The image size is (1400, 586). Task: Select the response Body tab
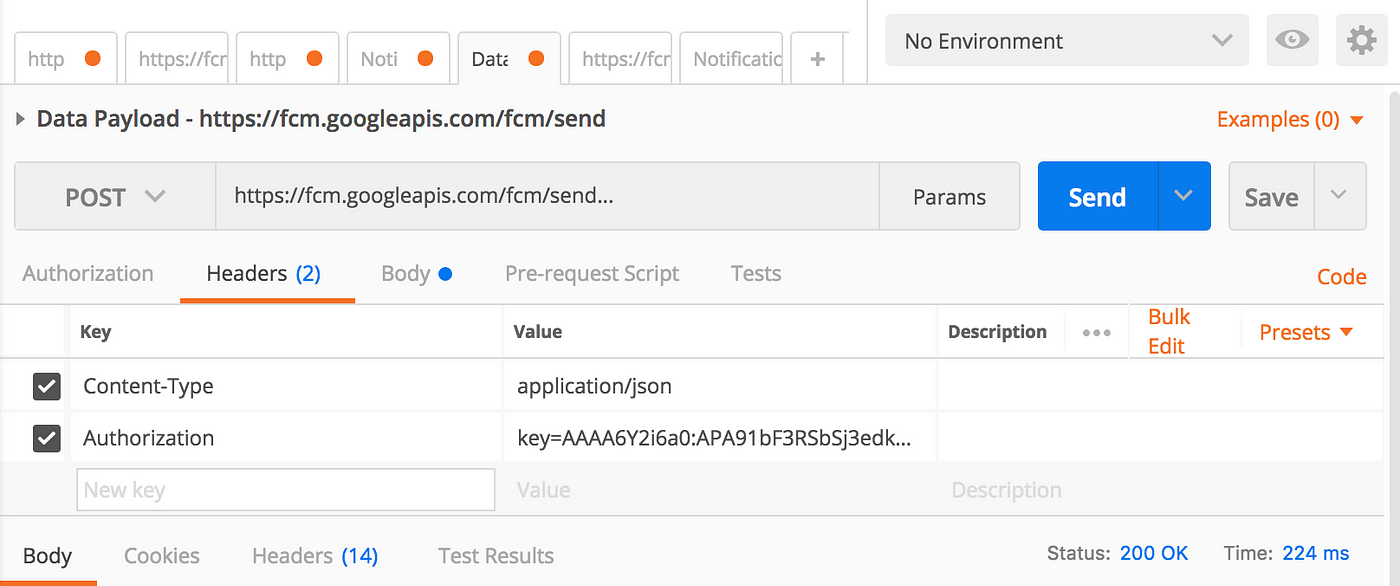47,556
